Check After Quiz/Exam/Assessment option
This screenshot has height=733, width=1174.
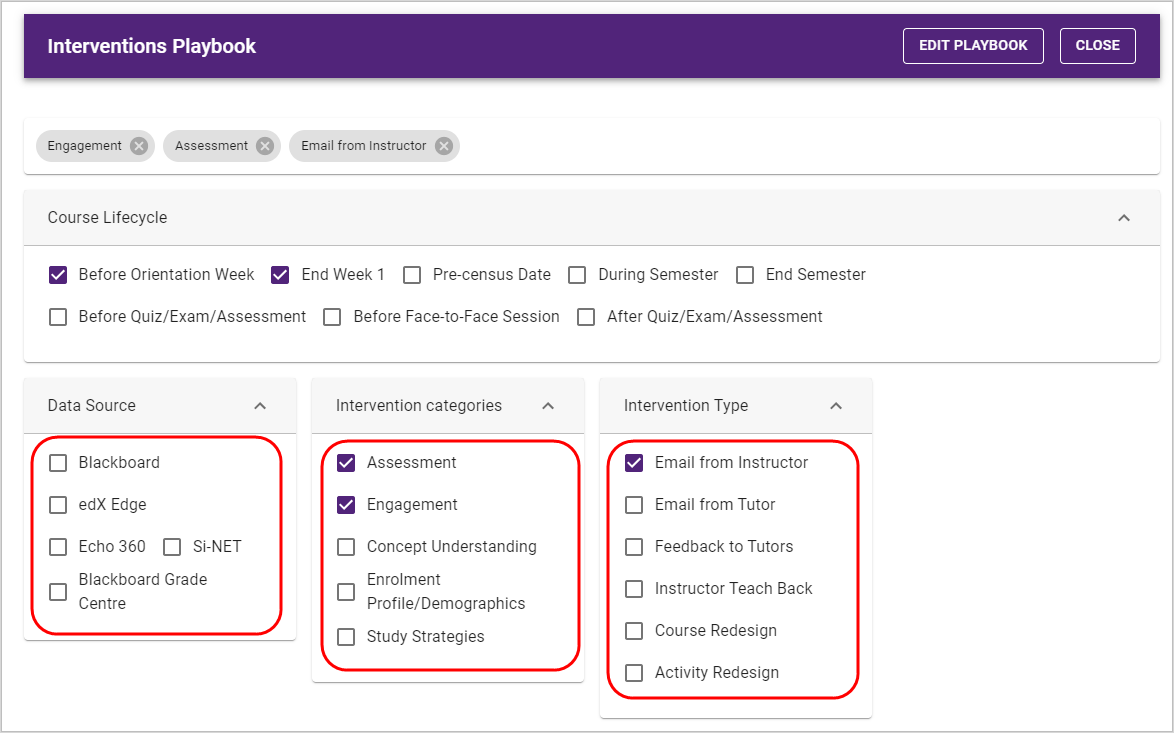point(586,317)
